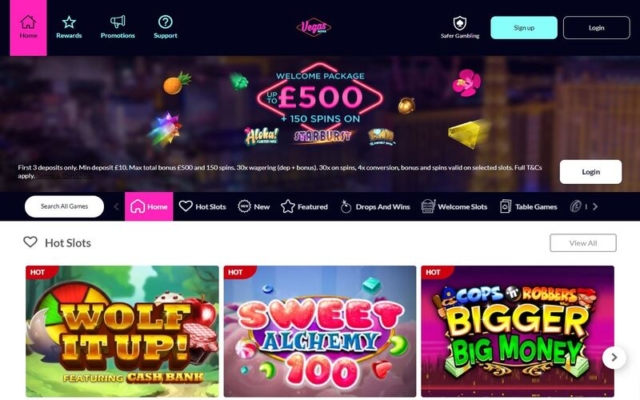Open the Featured star category
The width and height of the screenshot is (640, 400).
click(304, 207)
